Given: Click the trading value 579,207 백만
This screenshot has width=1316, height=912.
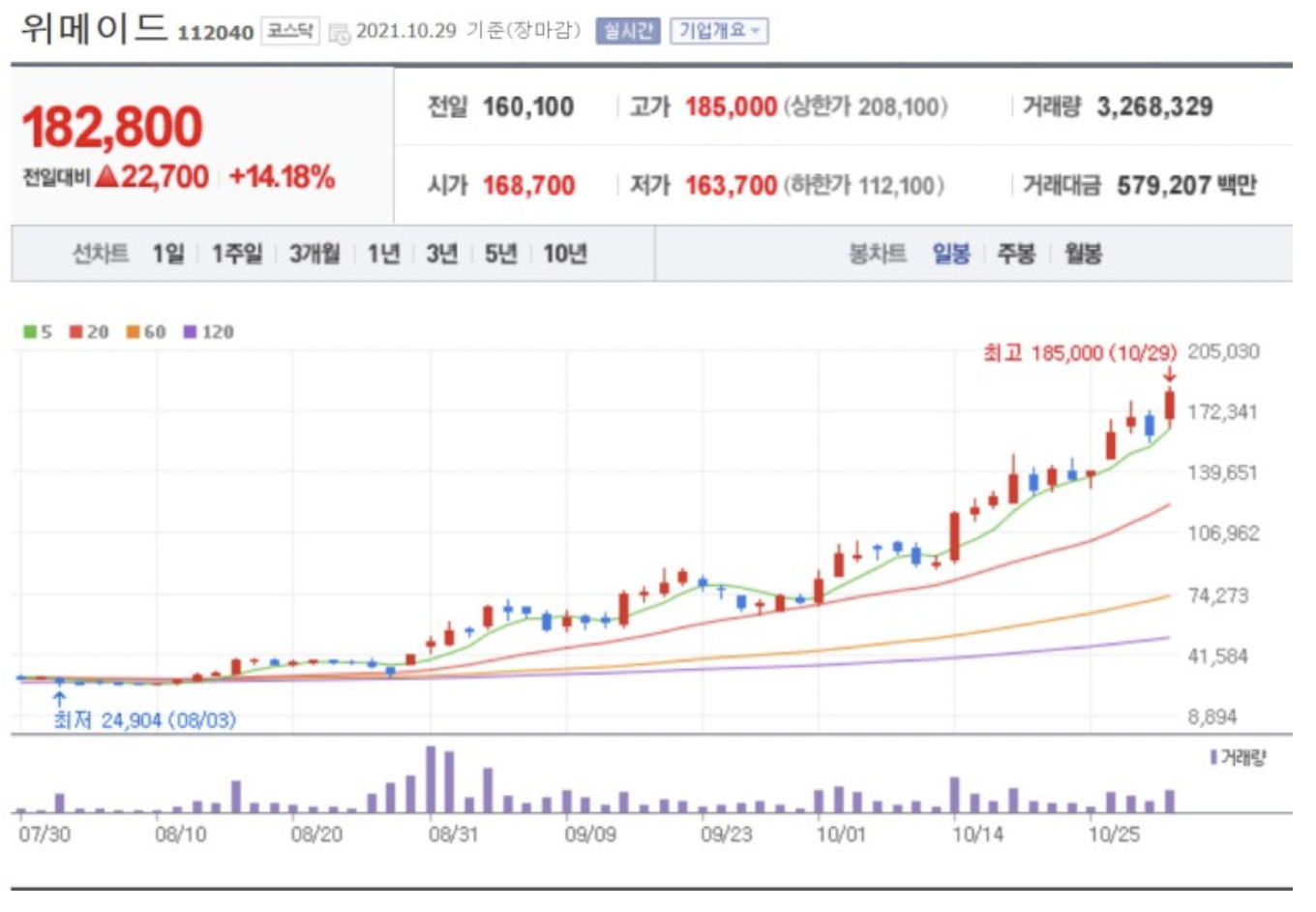Looking at the screenshot, I should (x=1186, y=185).
